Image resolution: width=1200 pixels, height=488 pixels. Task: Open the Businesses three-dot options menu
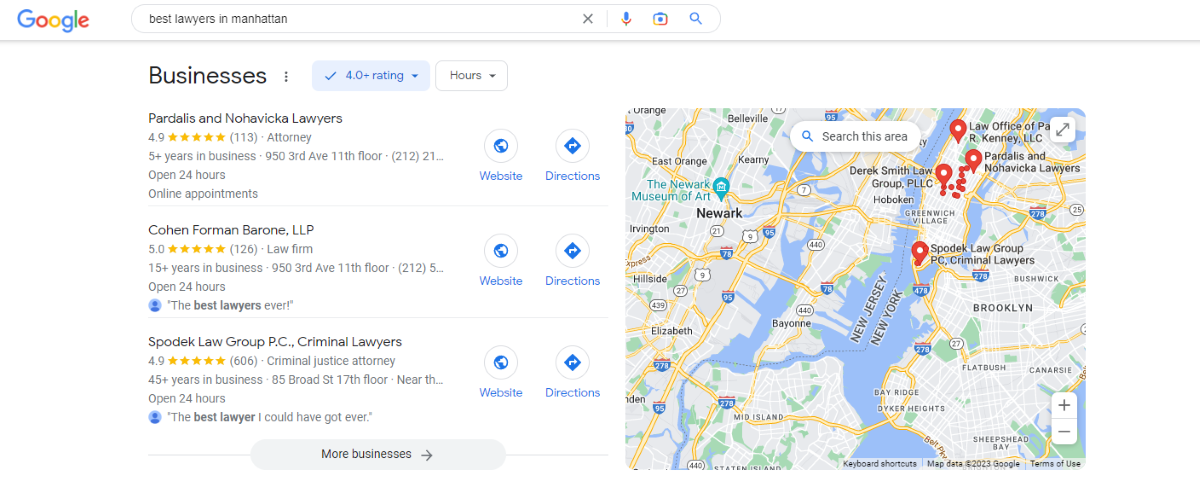point(286,76)
